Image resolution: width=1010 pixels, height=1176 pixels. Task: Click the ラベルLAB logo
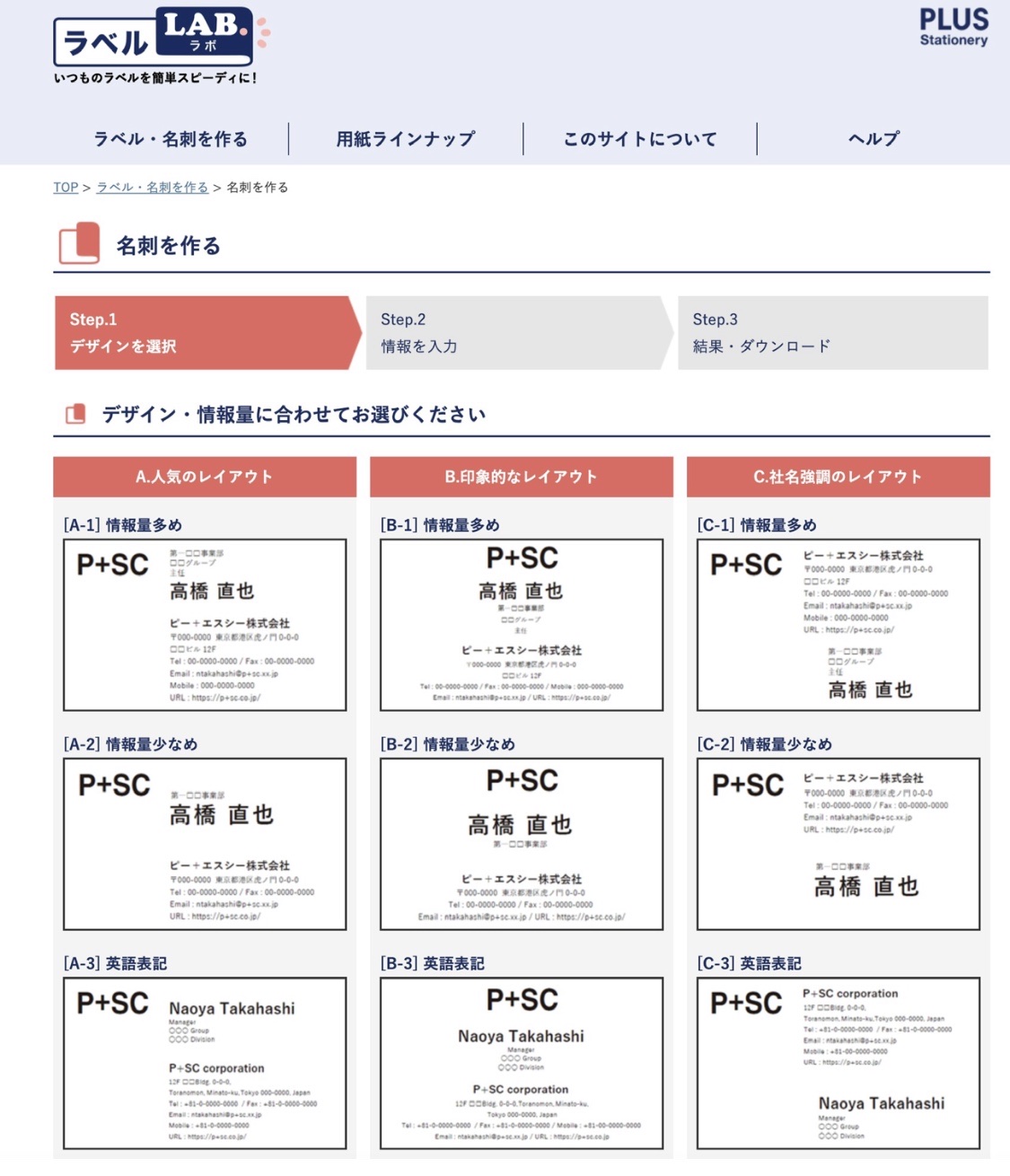pos(162,38)
